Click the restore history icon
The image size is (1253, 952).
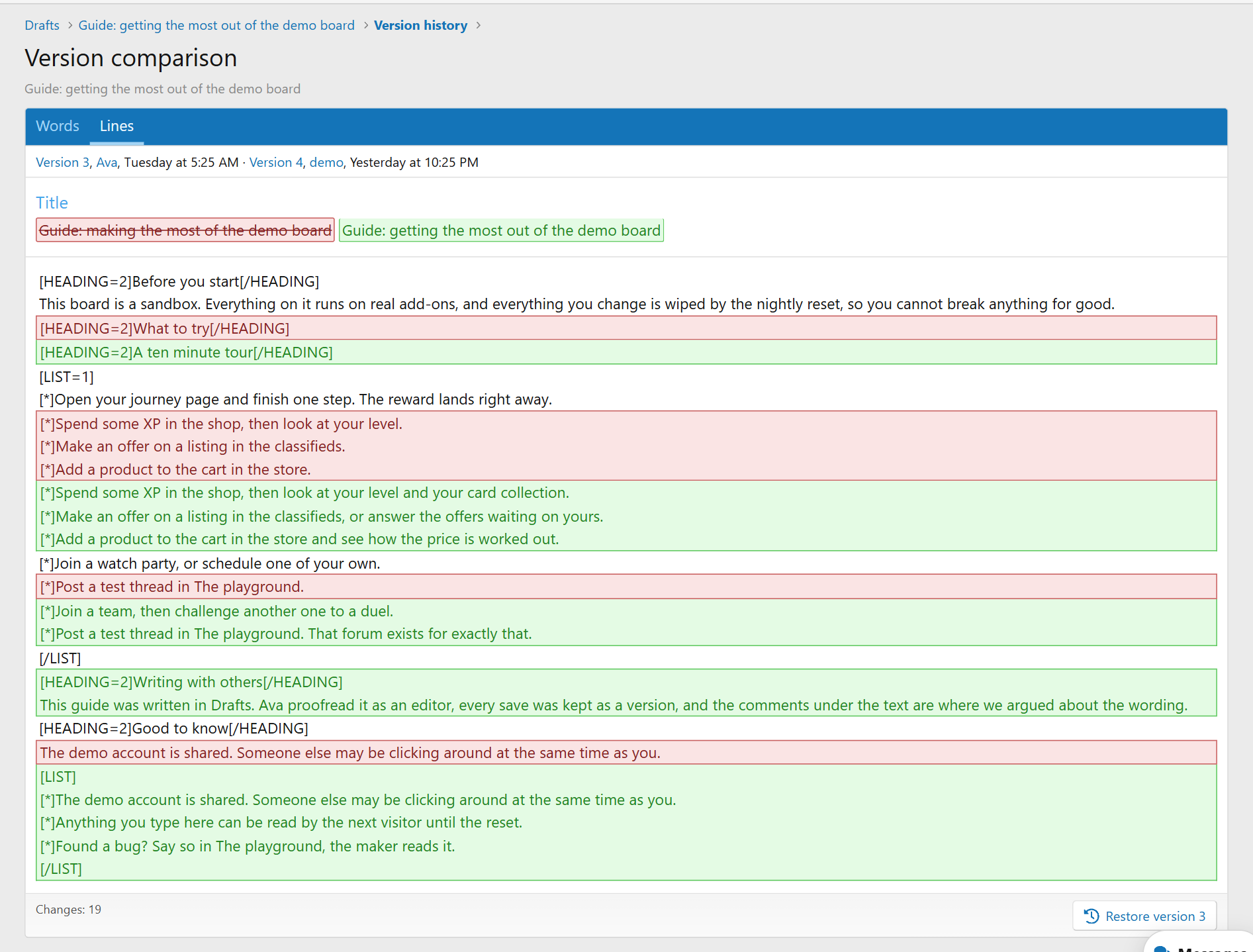1091,916
